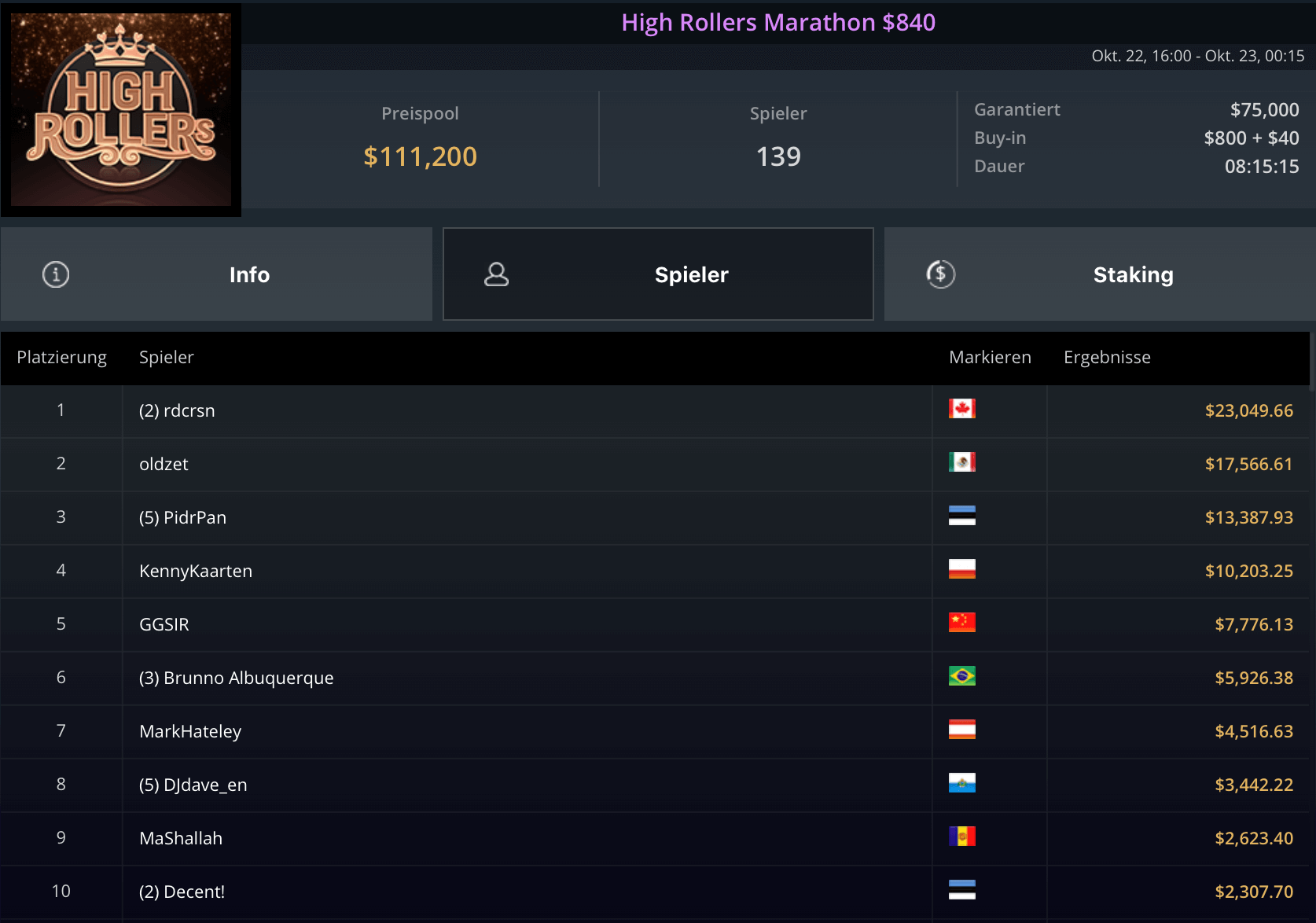The image size is (1316, 923).
Task: Click the China flag next to GGSIR
Action: 961,623
